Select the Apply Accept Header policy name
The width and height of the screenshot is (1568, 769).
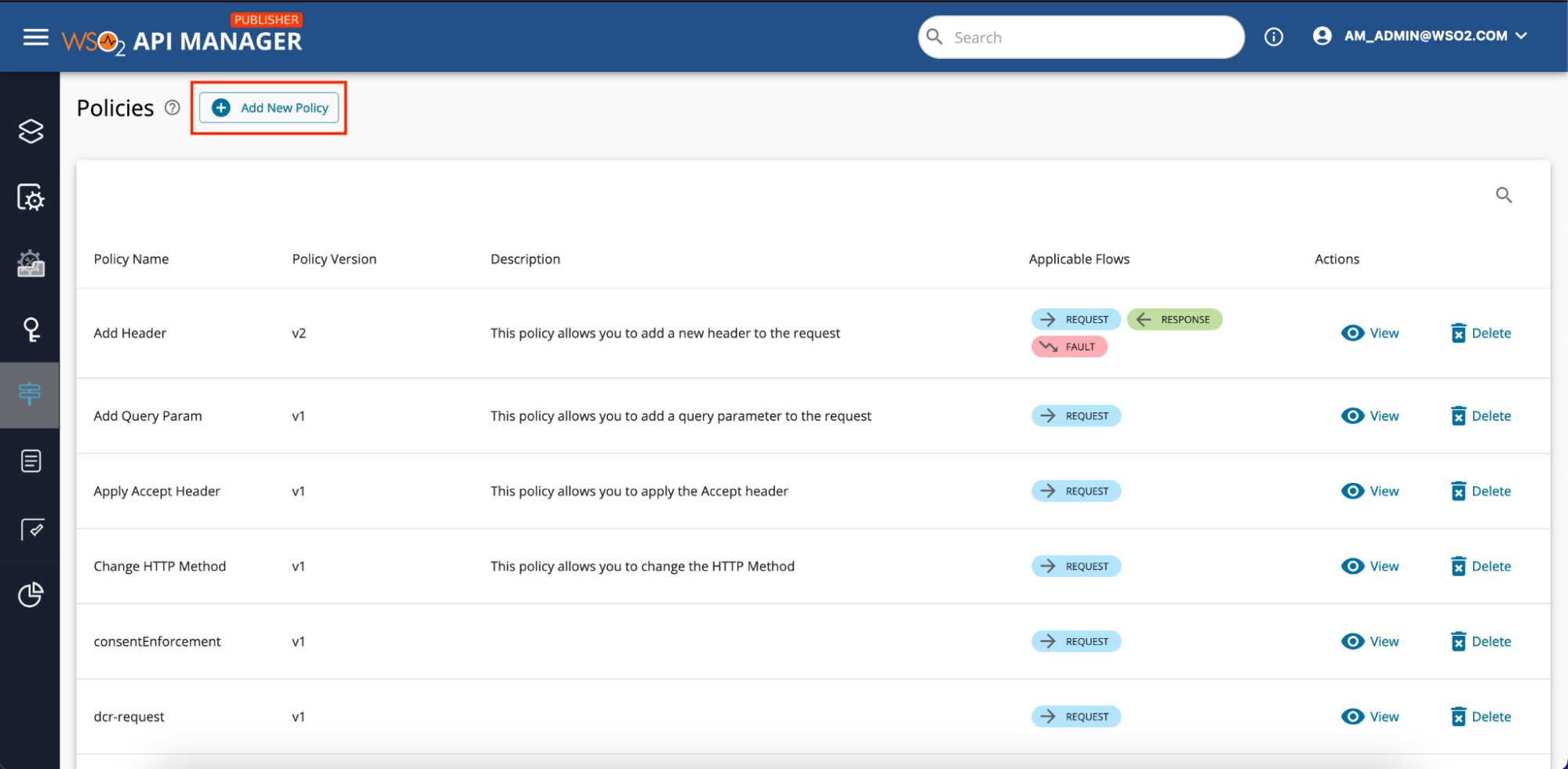(x=157, y=492)
